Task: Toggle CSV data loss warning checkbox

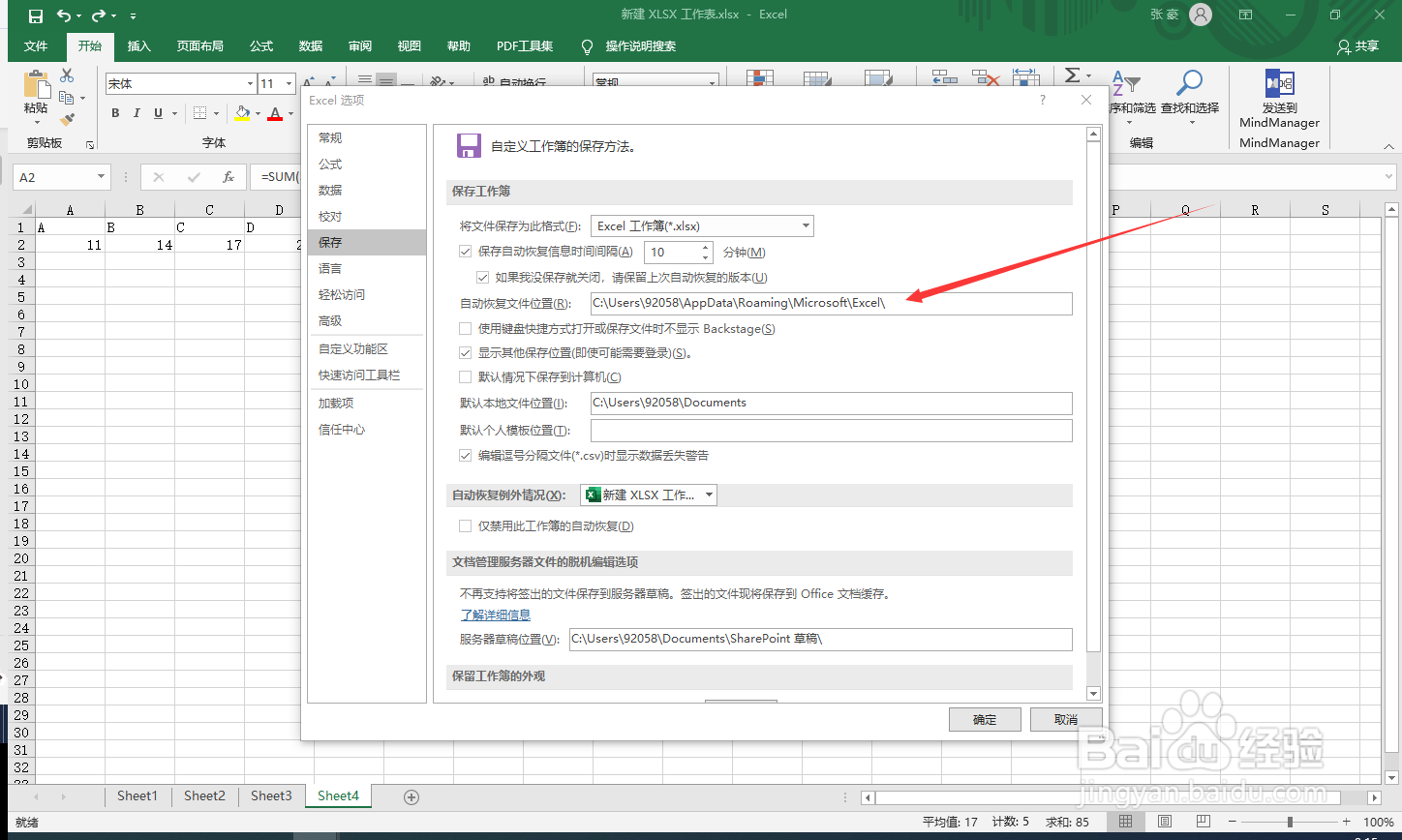Action: (x=466, y=455)
